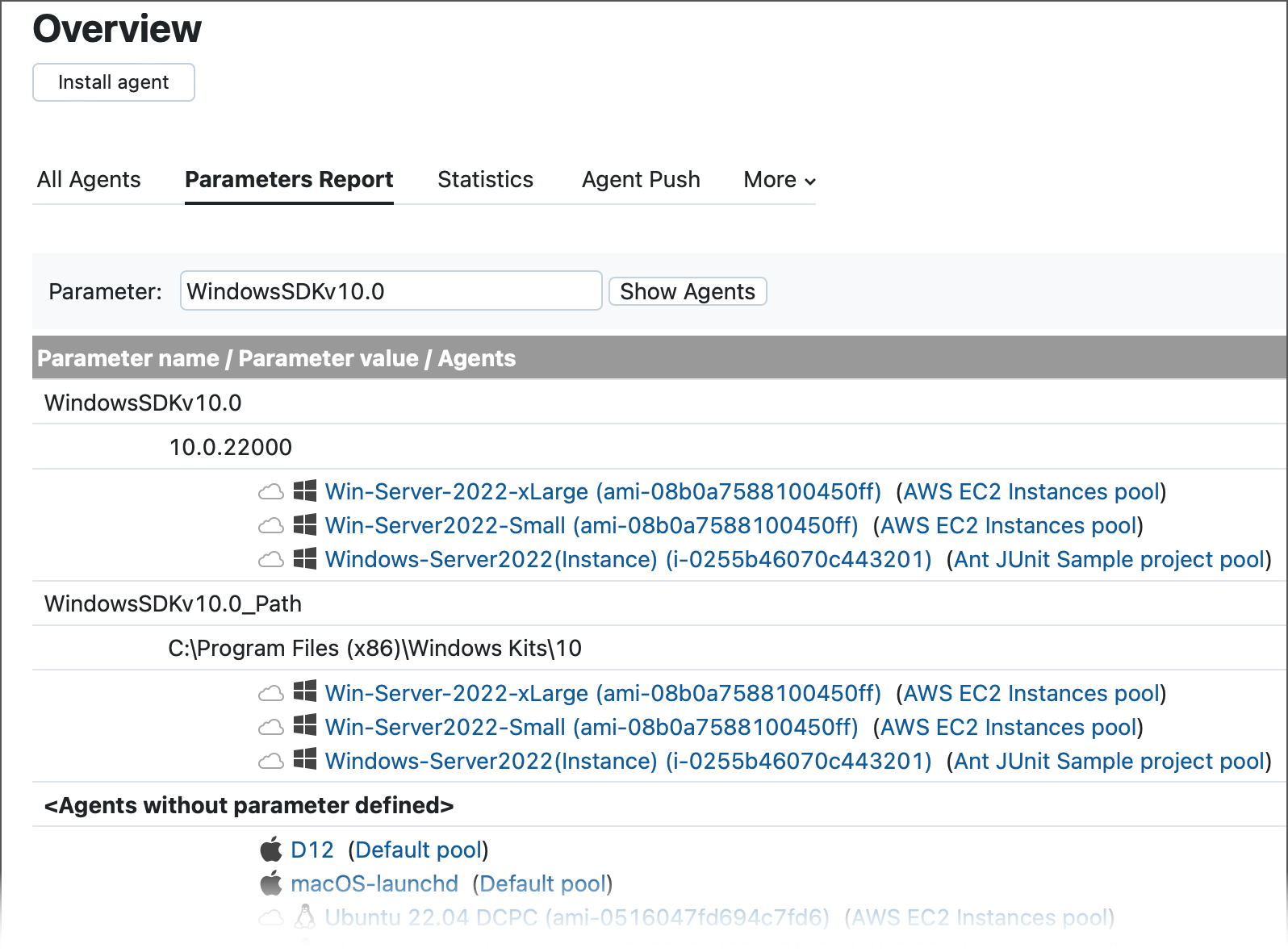Click Apple icon beside macOS-launchd agent

pyautogui.click(x=271, y=883)
